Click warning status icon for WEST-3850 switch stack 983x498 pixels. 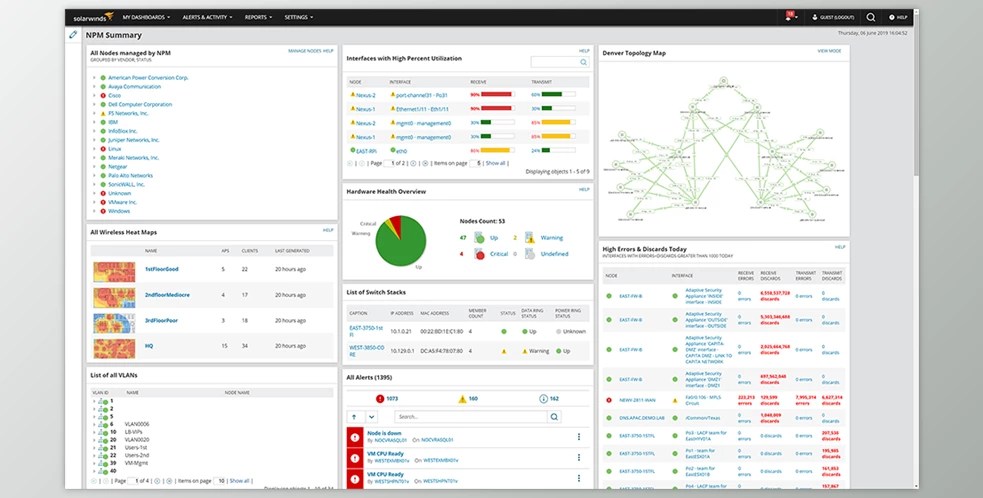[503, 351]
